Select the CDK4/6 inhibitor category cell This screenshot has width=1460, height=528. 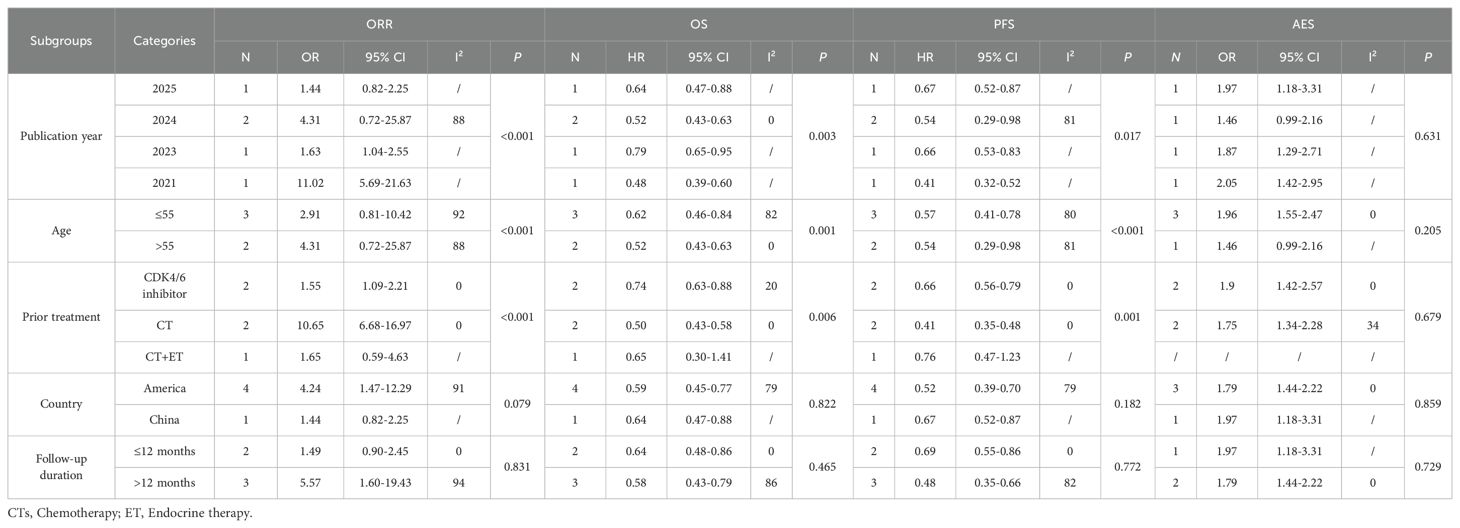(164, 287)
